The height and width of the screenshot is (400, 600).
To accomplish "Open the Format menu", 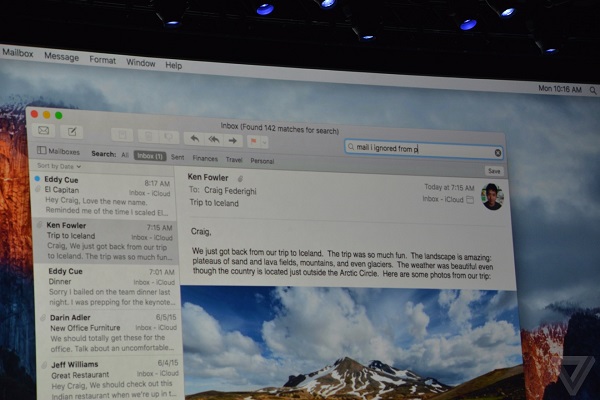I will pos(102,60).
